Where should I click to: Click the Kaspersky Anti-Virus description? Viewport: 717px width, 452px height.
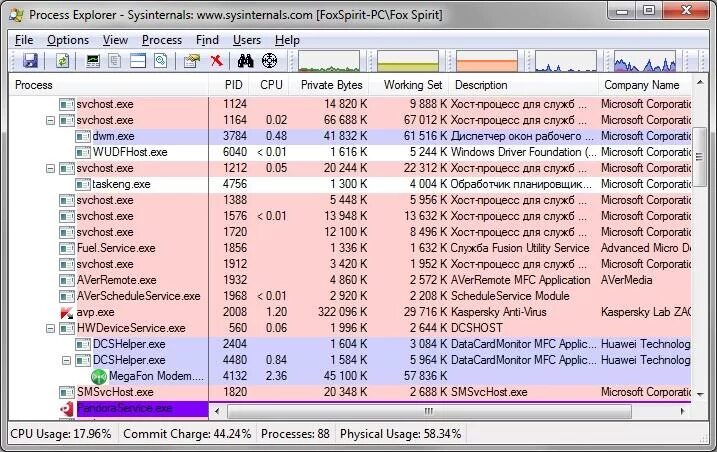coord(498,312)
